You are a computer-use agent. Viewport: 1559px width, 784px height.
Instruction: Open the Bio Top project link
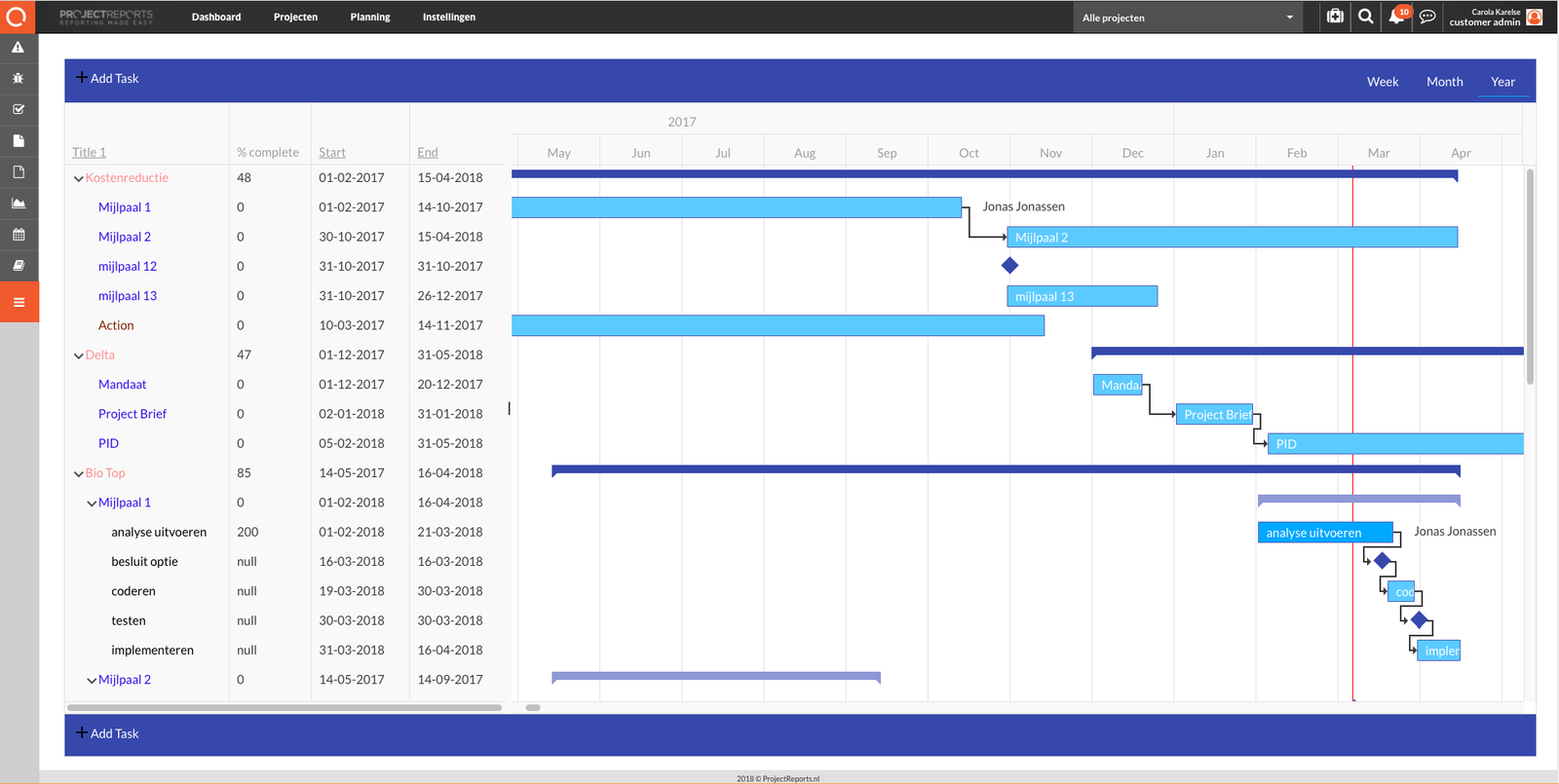coord(105,472)
